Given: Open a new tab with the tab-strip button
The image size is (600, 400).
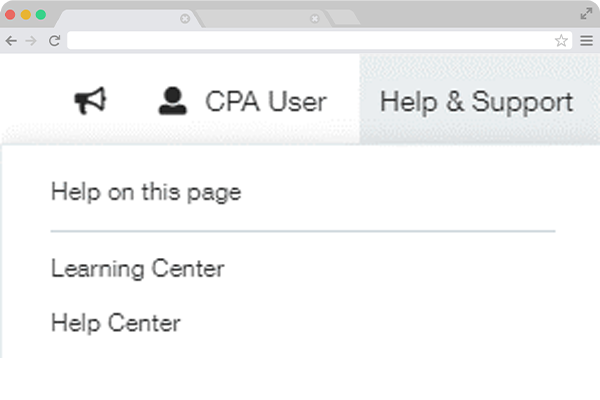Looking at the screenshot, I should 343,18.
